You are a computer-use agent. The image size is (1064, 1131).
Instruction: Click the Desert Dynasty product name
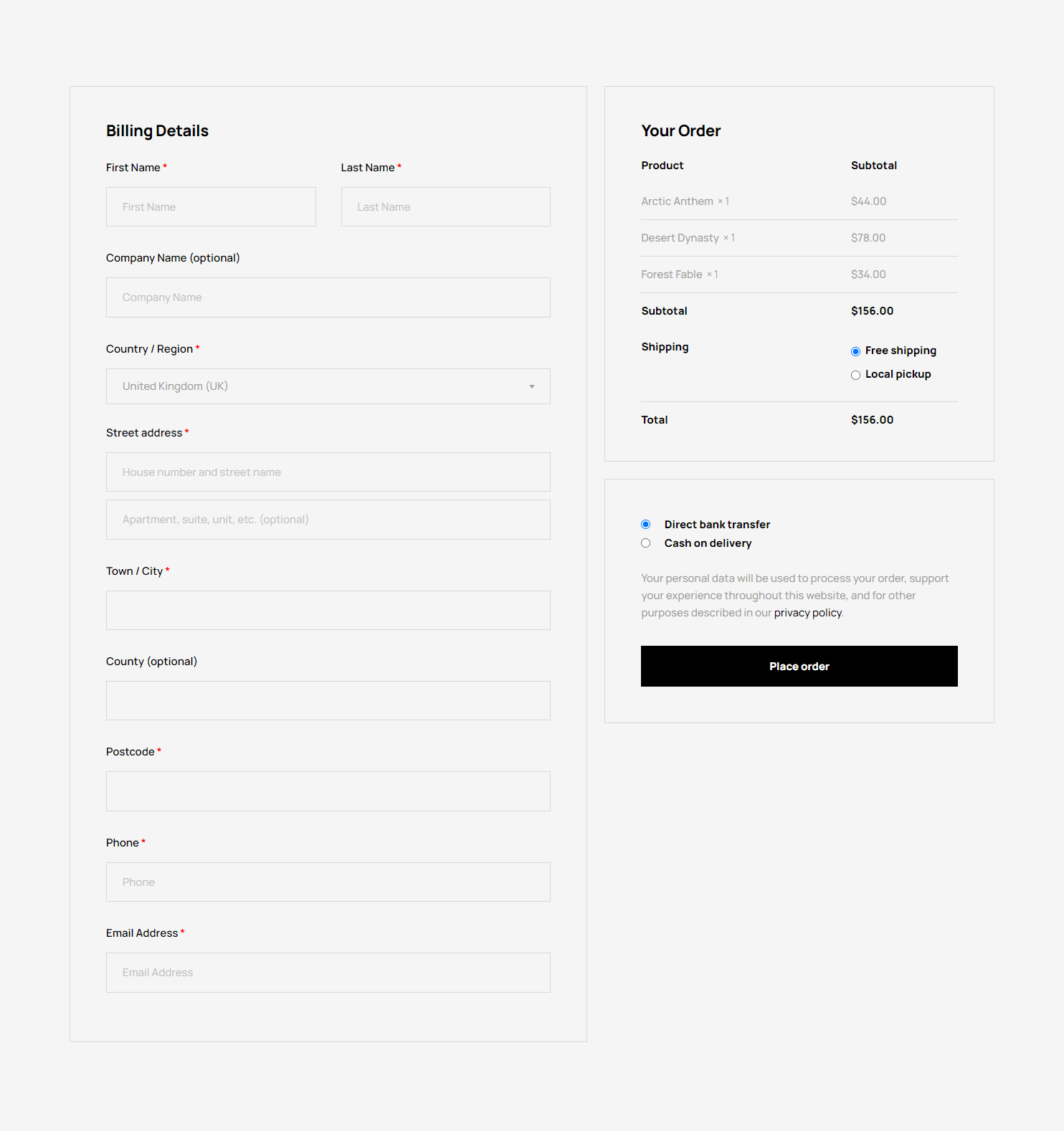680,238
